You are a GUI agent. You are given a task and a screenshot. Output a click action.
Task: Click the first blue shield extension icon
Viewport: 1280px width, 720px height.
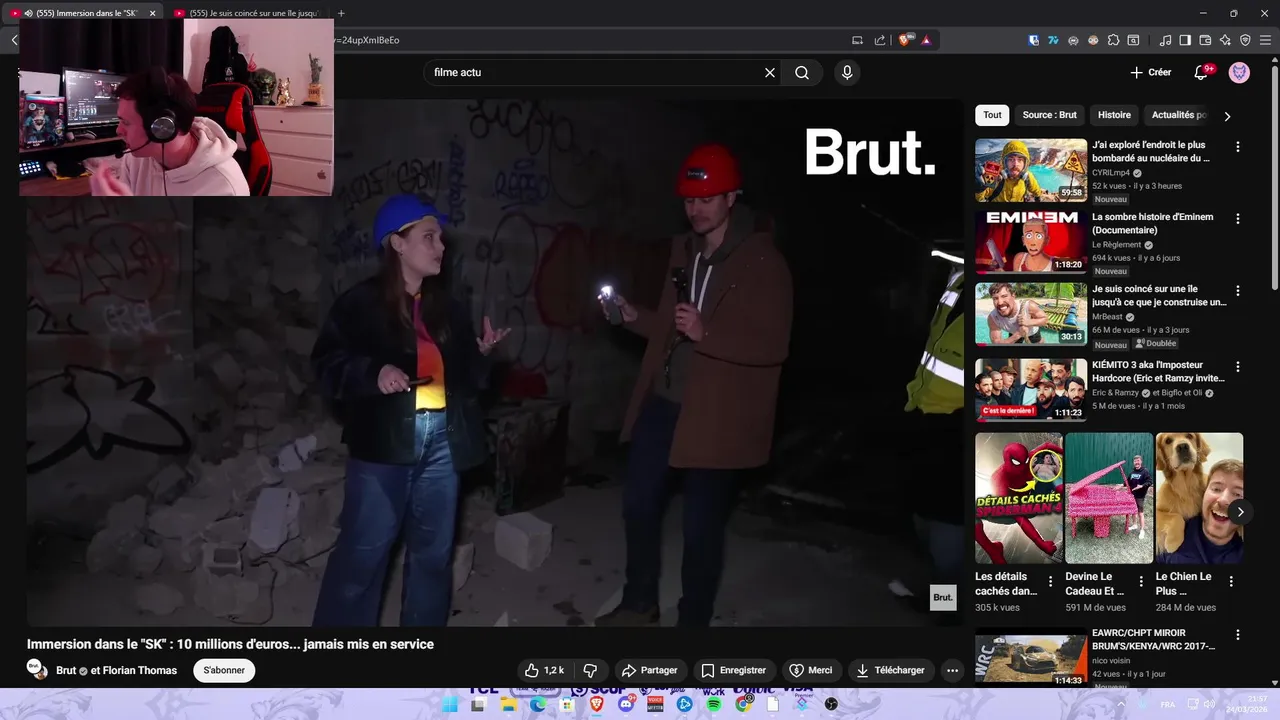(1034, 40)
